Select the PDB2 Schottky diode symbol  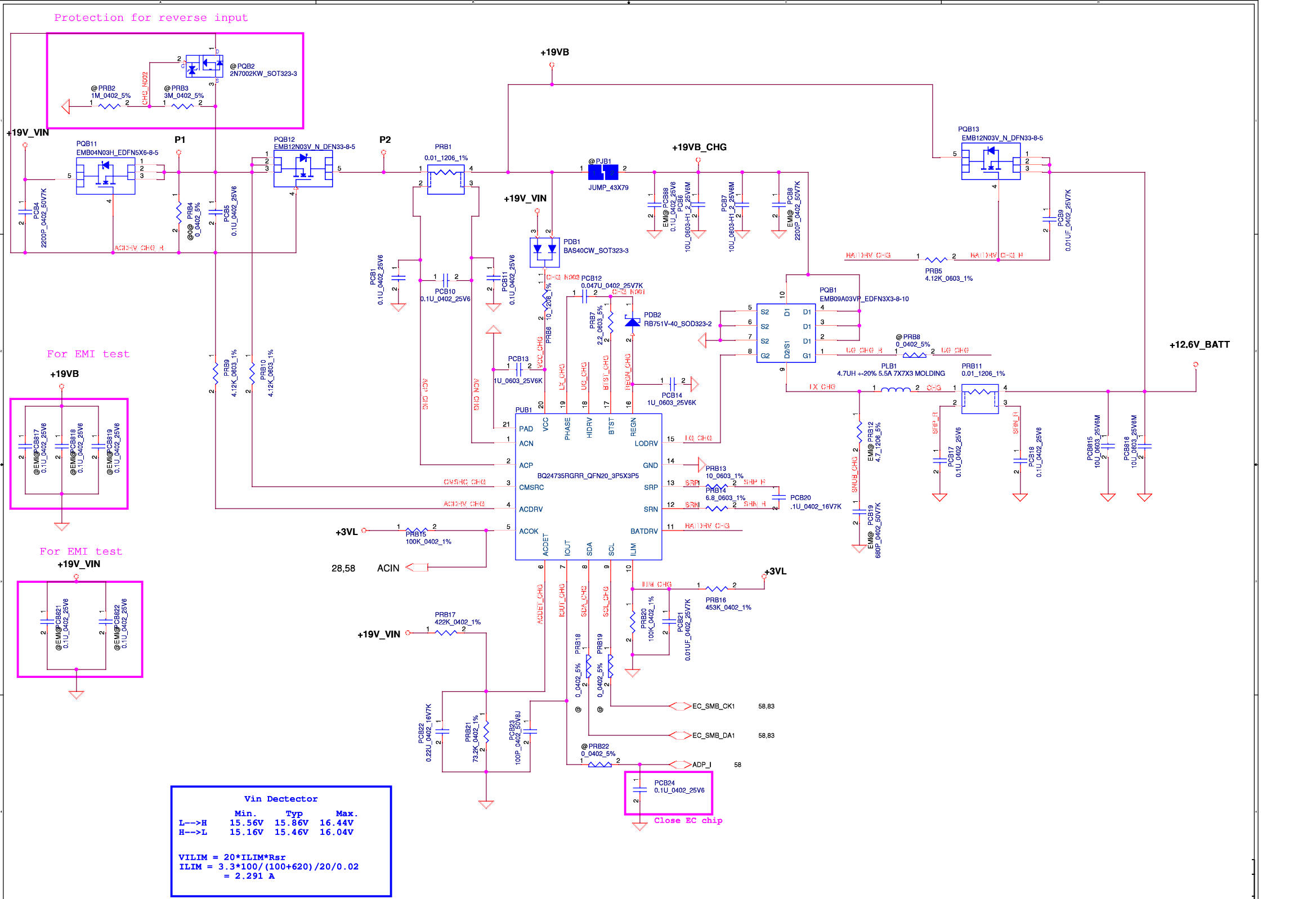pos(633,322)
